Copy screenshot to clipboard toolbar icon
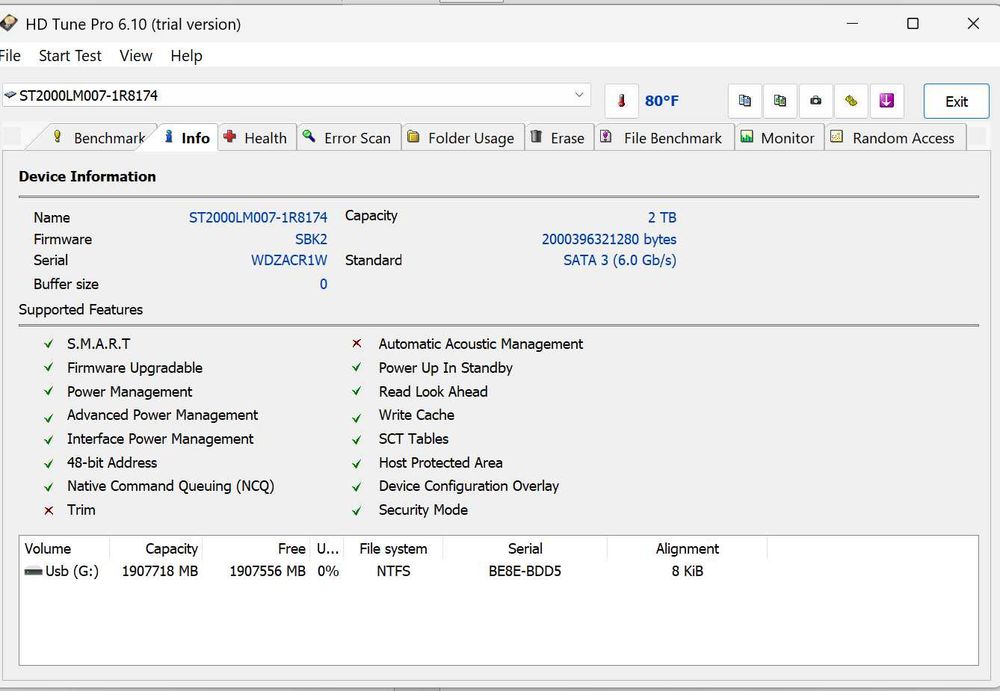The image size is (1000, 691). tap(780, 101)
